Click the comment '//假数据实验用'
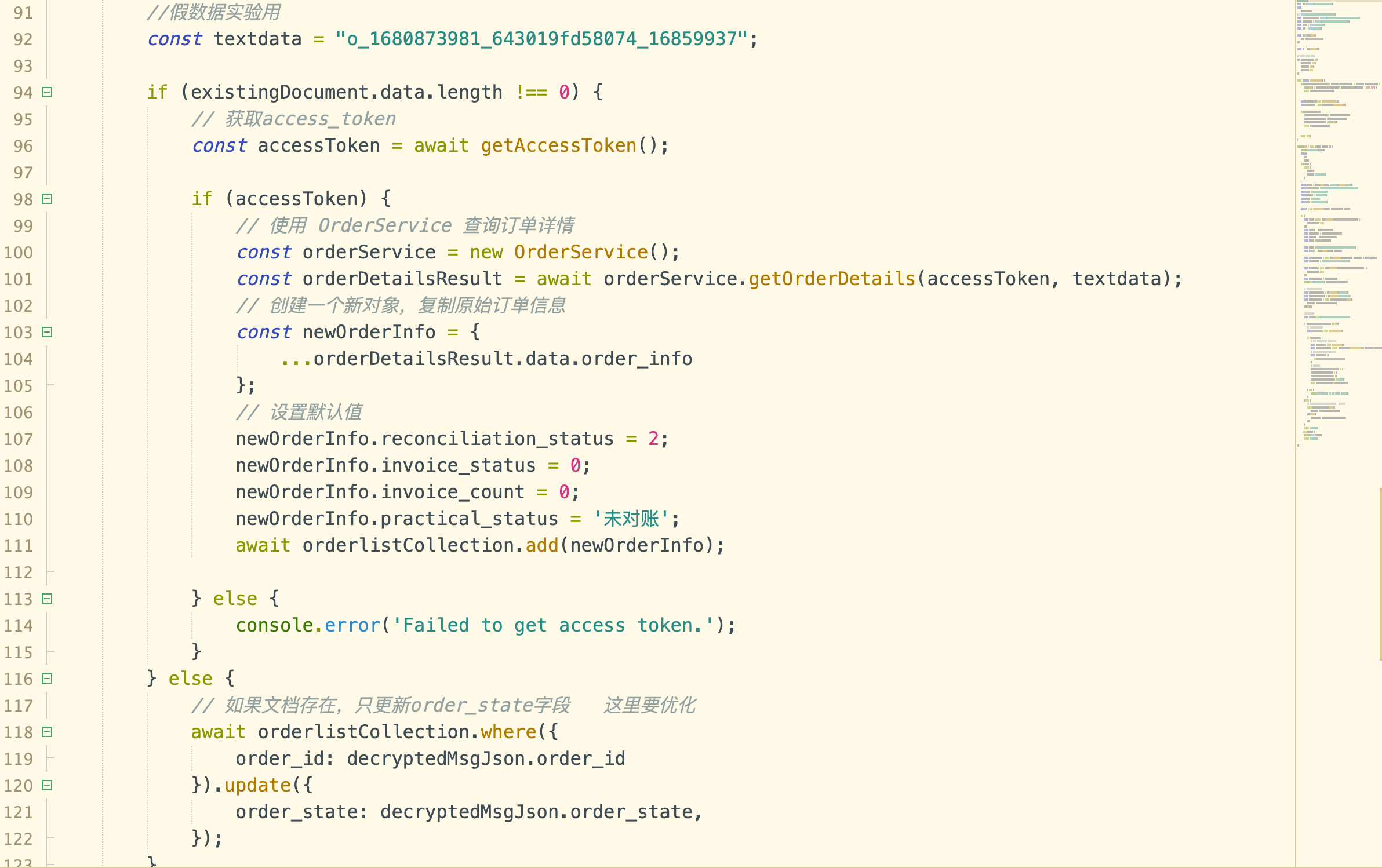The image size is (1382, 868). (214, 12)
